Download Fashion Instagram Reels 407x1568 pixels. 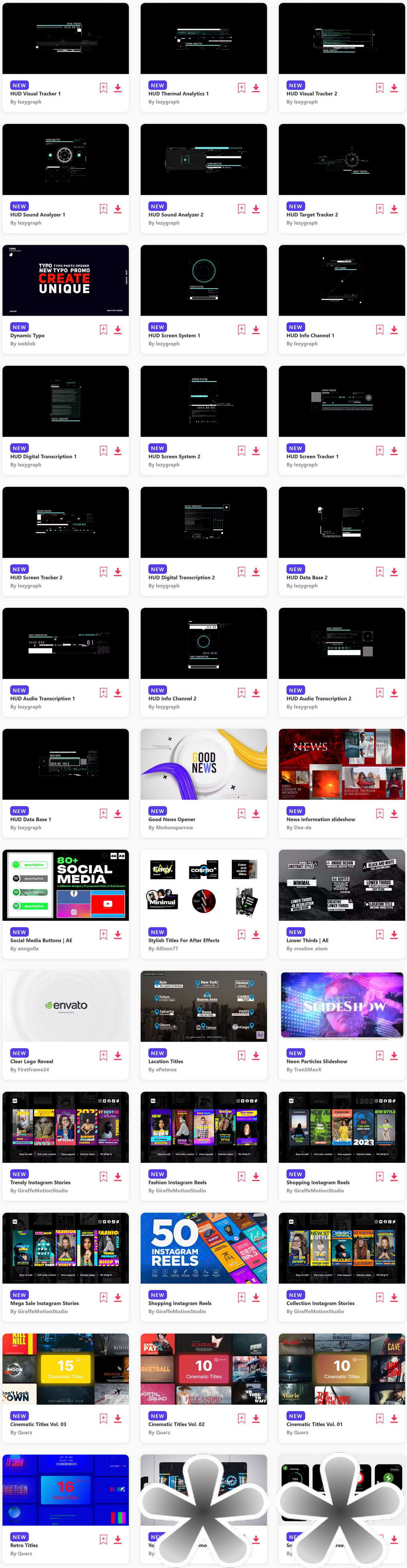tap(256, 1177)
